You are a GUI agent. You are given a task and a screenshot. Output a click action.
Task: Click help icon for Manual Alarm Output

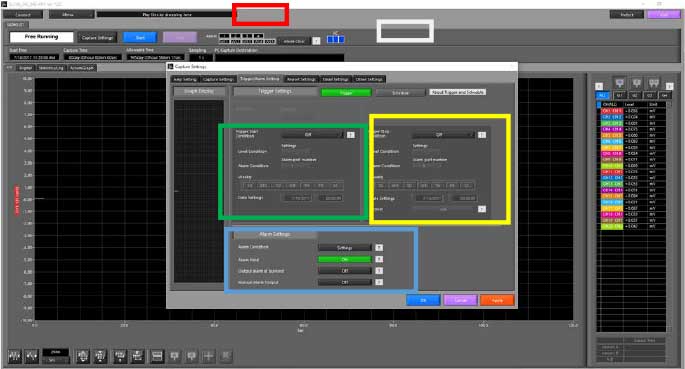pos(379,283)
